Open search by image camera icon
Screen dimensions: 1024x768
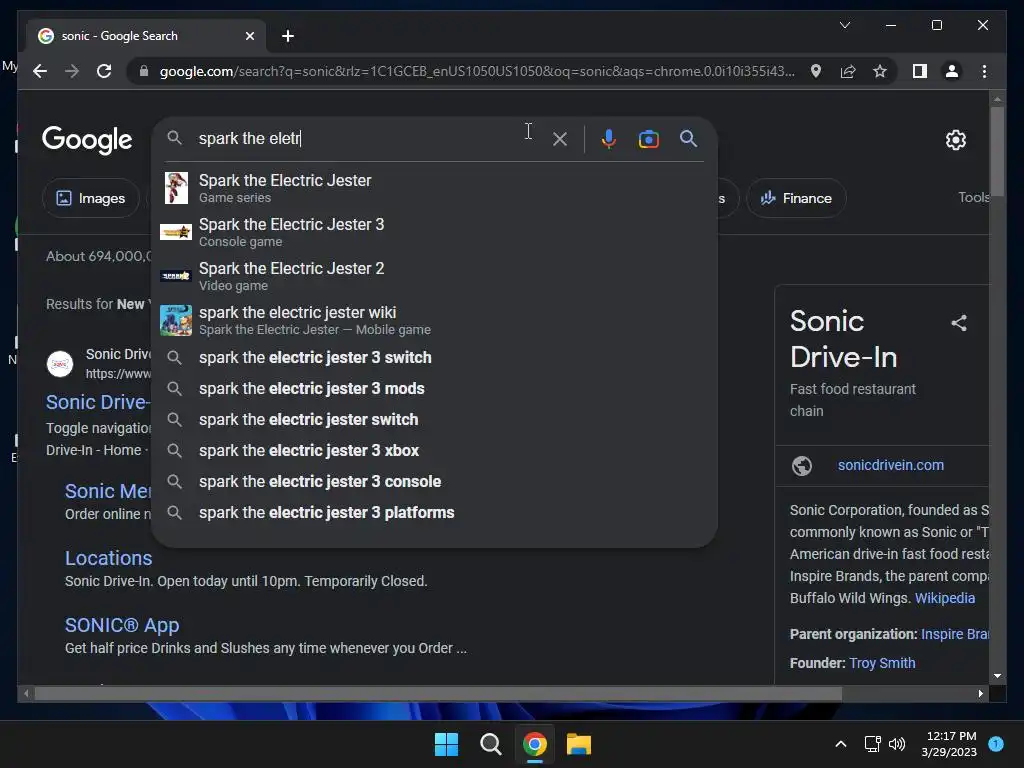click(x=648, y=139)
